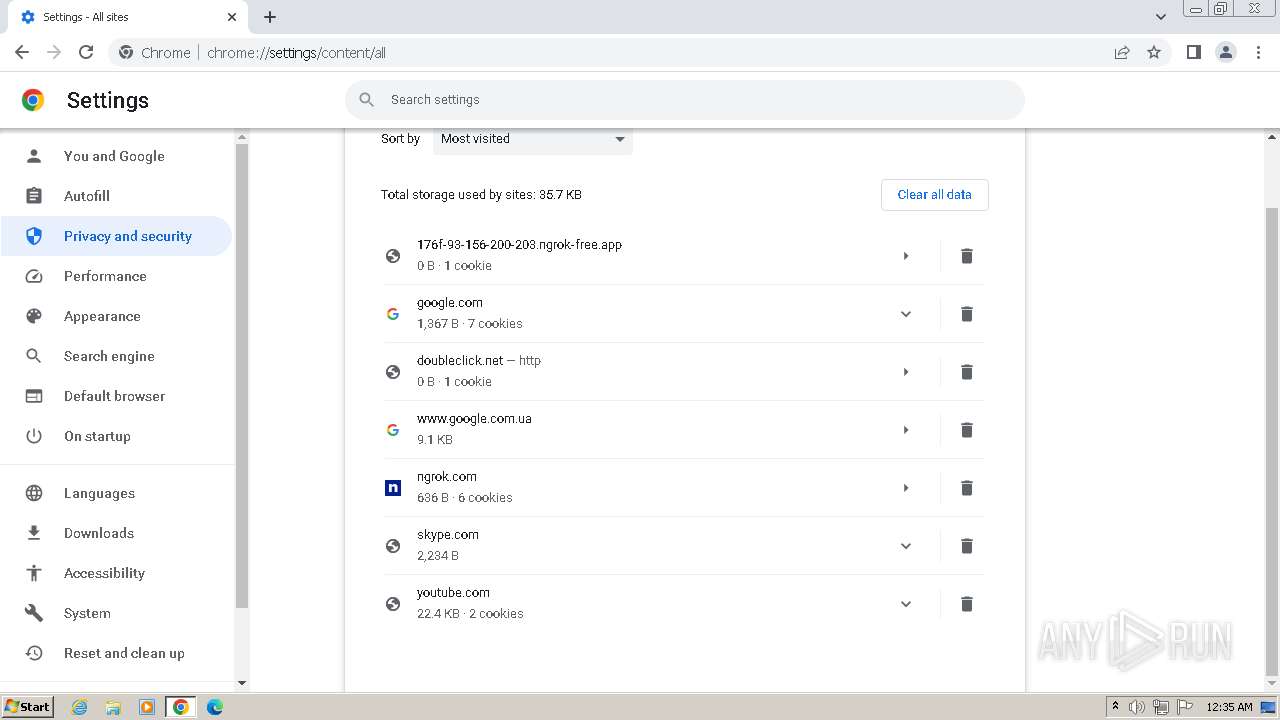The height and width of the screenshot is (720, 1280).
Task: Click the volume icon in system tray
Action: tap(1137, 707)
